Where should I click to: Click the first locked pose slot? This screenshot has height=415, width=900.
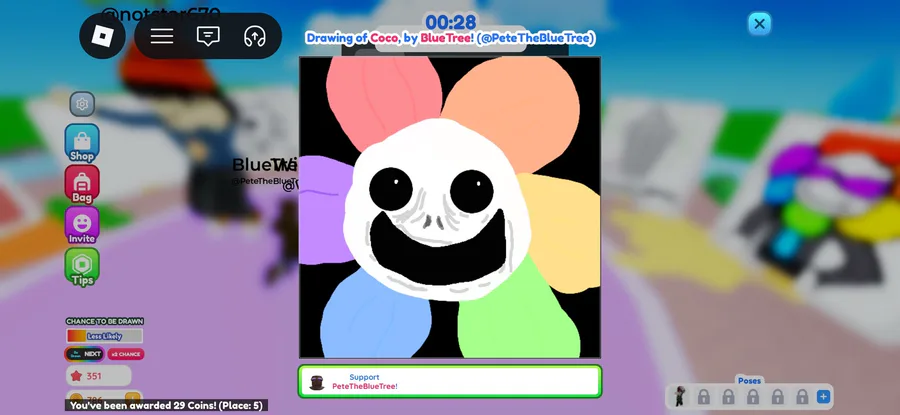pyautogui.click(x=703, y=397)
